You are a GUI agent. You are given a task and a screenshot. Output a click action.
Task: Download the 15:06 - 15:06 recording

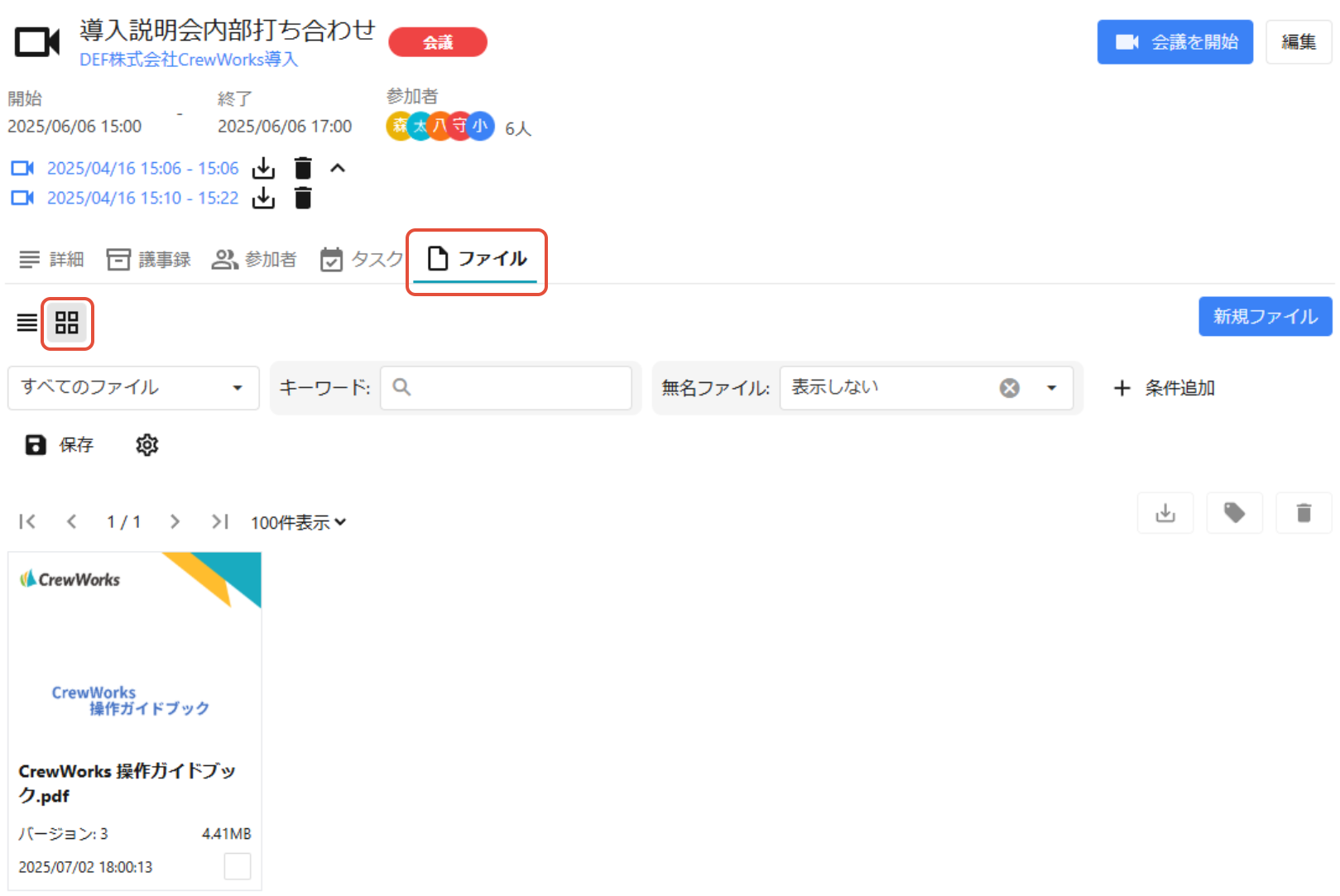(263, 168)
